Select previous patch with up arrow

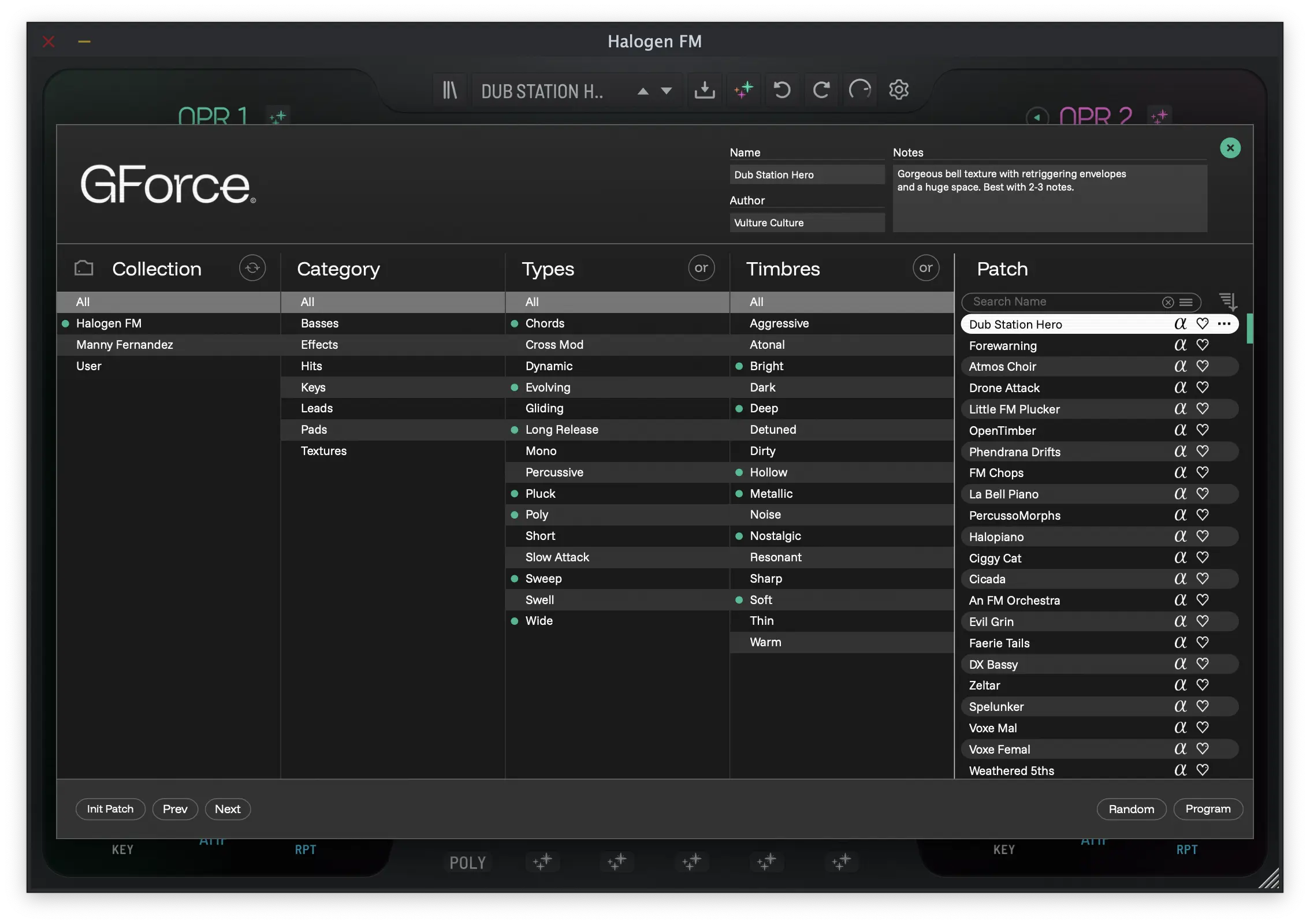point(643,91)
